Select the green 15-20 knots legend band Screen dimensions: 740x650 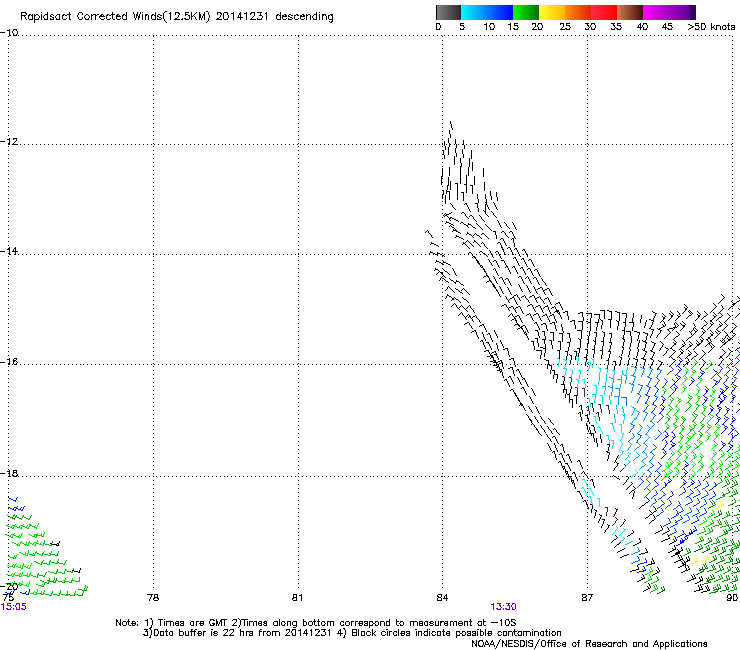pos(526,12)
